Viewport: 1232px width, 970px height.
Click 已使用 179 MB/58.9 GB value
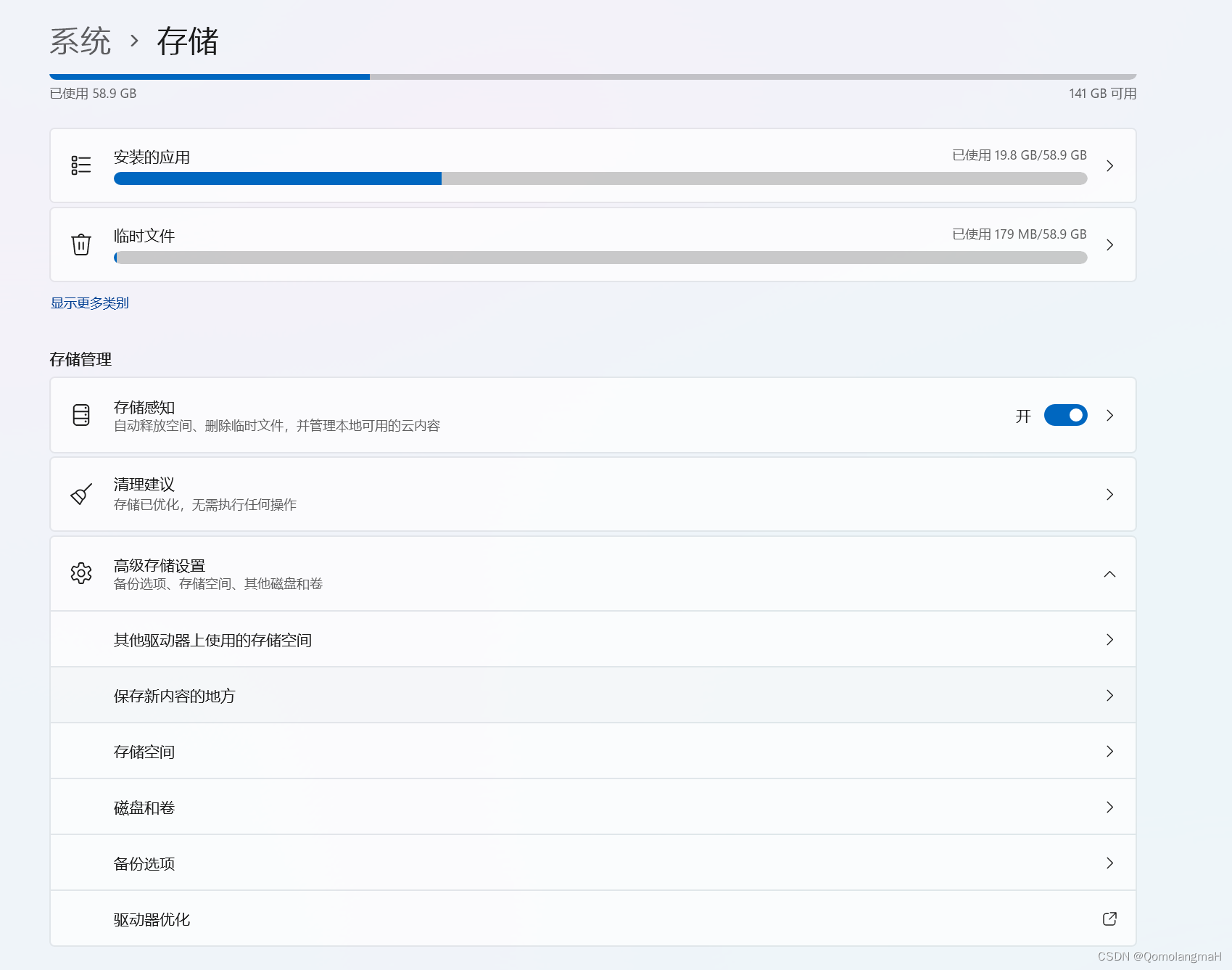tap(1019, 234)
